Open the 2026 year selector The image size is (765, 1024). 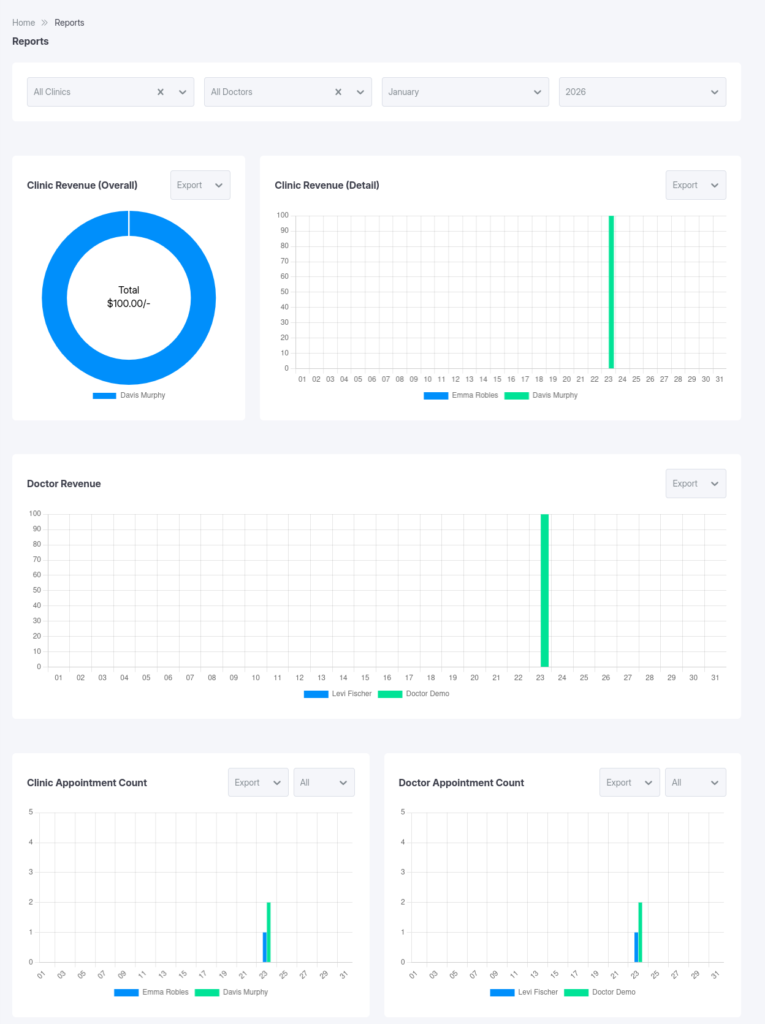[x=642, y=92]
